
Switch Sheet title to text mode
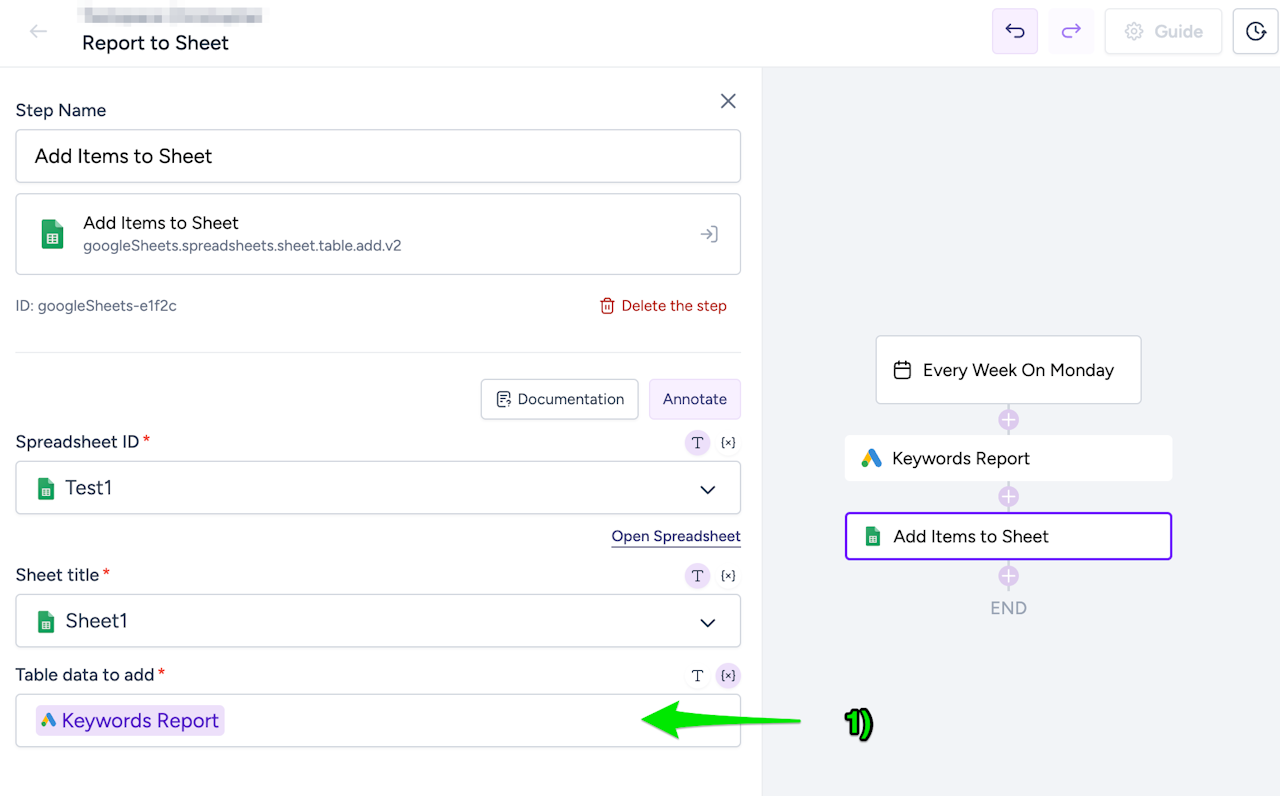(x=697, y=575)
